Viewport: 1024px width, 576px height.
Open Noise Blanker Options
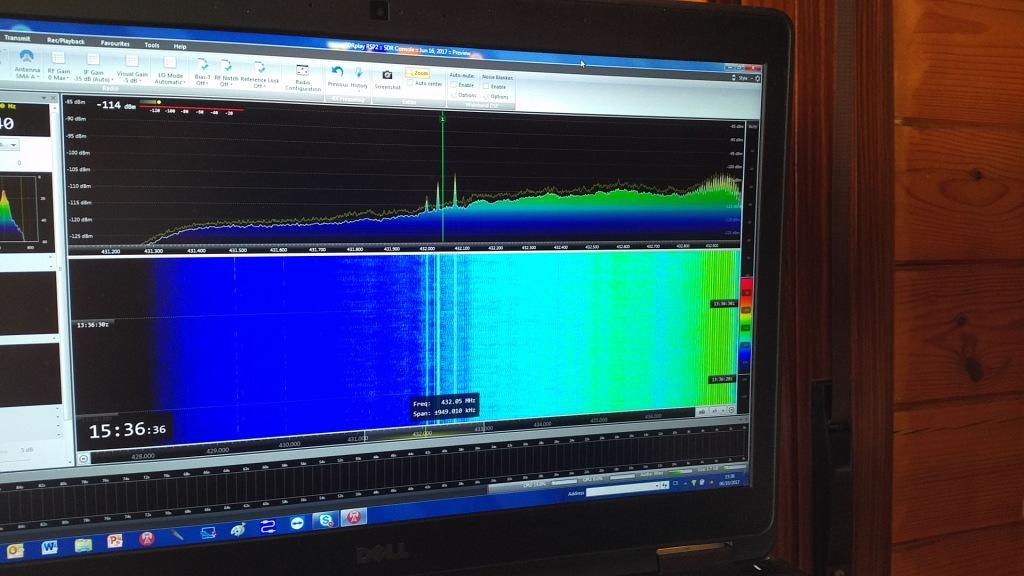[x=496, y=97]
